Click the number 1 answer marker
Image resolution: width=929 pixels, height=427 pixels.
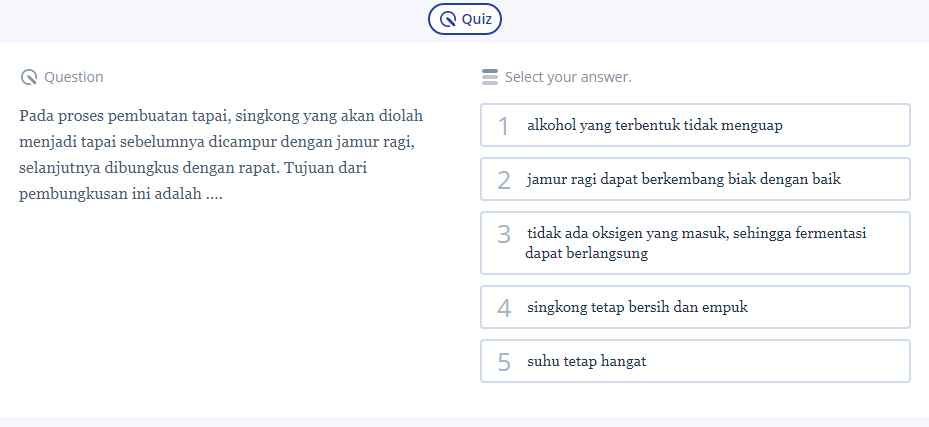point(504,126)
